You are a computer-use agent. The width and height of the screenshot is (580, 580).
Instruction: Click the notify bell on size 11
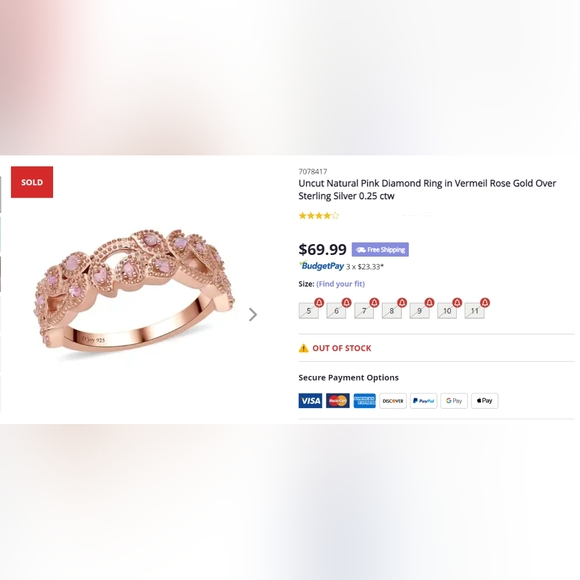click(485, 303)
